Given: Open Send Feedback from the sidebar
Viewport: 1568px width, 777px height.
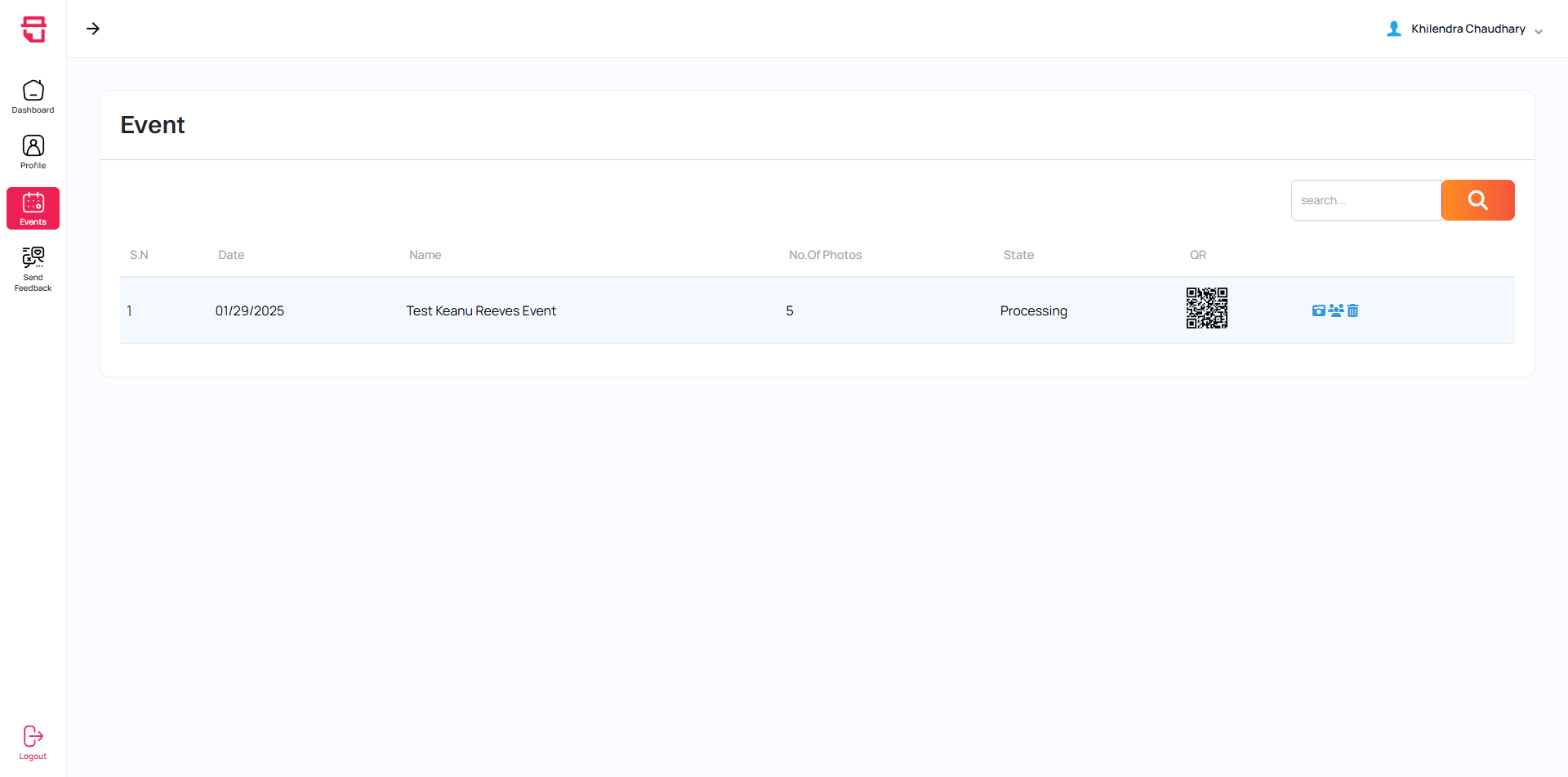Looking at the screenshot, I should (x=33, y=269).
